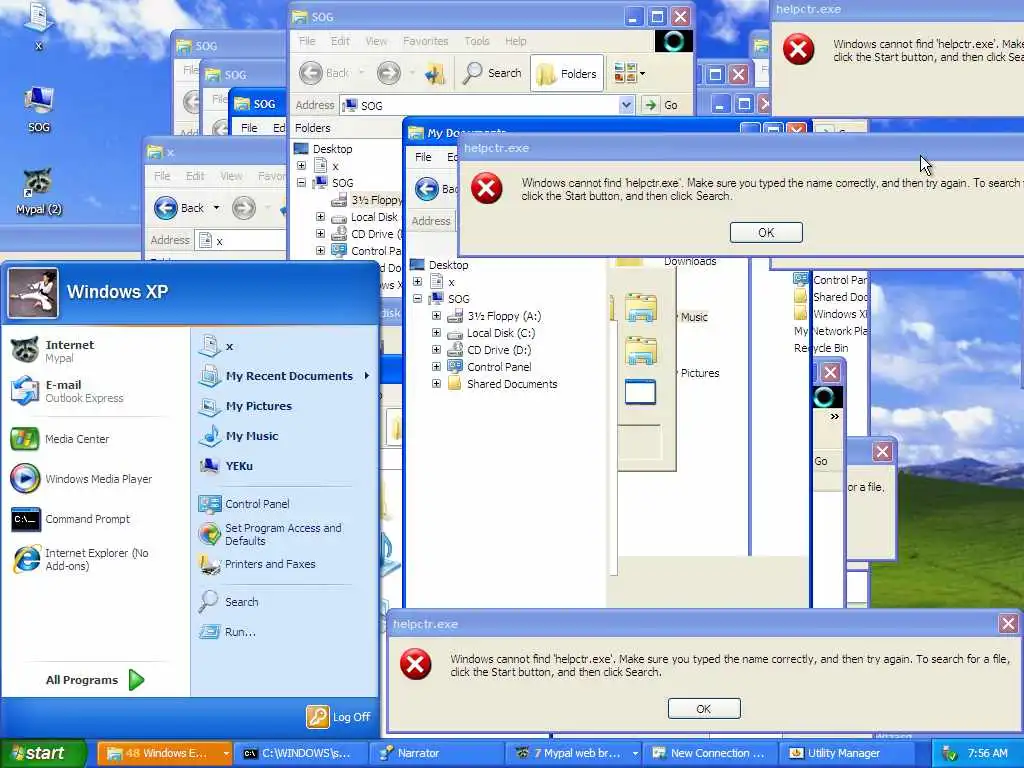Viewport: 1024px width, 768px height.
Task: Click the Log Off button
Action: 338,717
